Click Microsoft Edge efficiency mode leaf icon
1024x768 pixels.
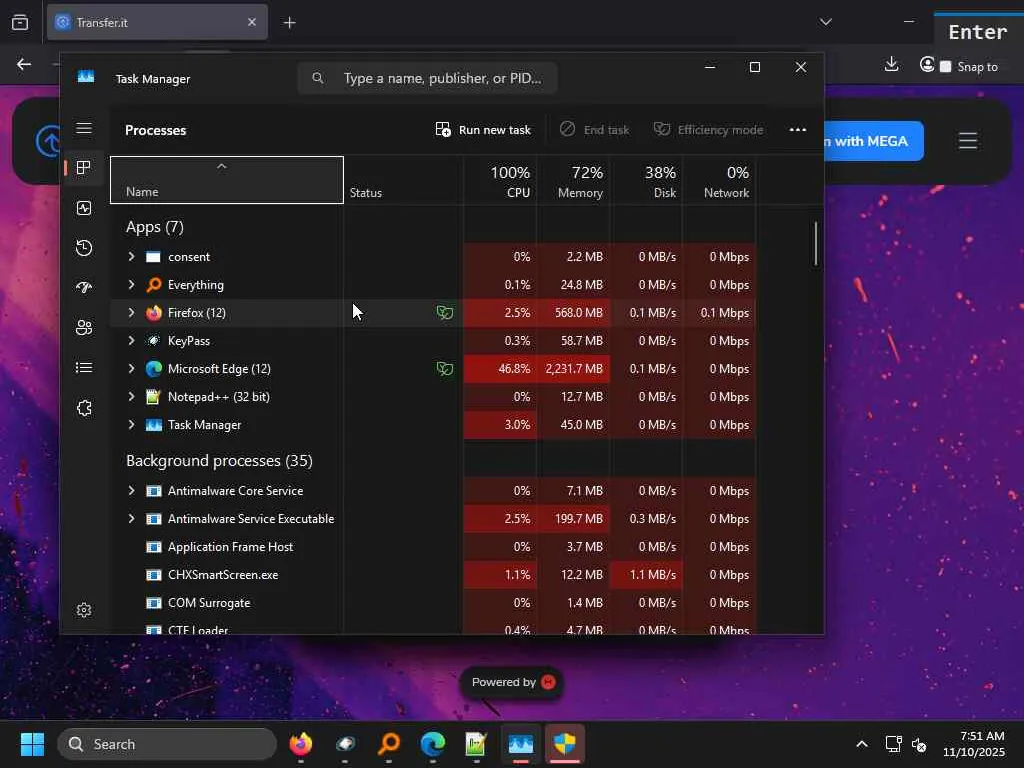tap(445, 369)
